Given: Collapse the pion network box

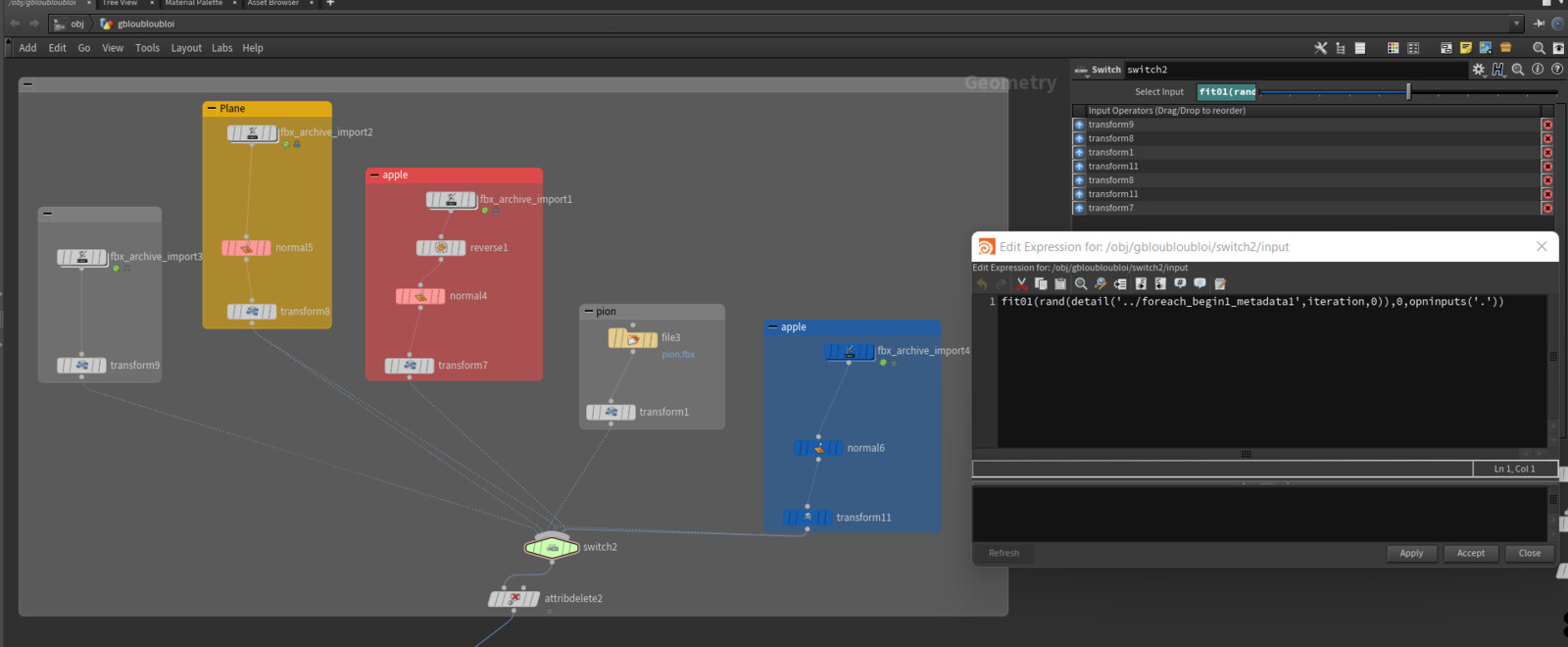Looking at the screenshot, I should pos(588,312).
